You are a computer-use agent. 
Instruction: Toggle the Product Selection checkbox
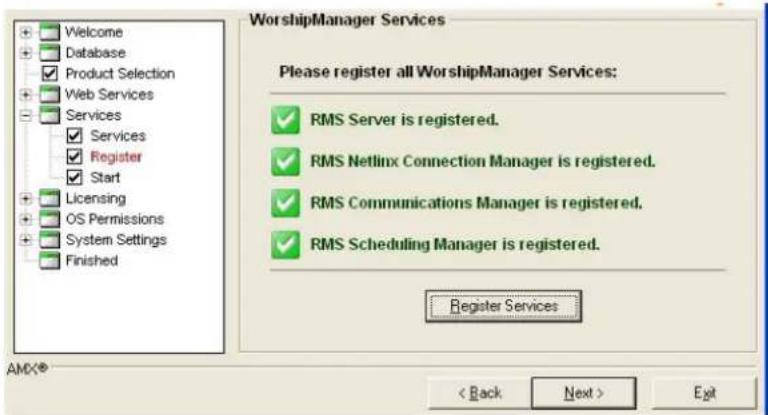(49, 73)
